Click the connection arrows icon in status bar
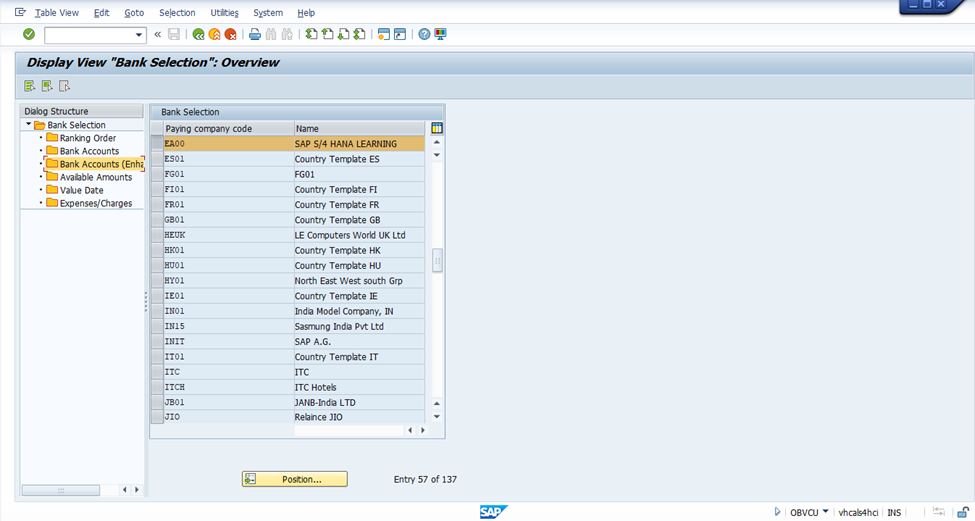The width and height of the screenshot is (975, 521). (x=939, y=512)
